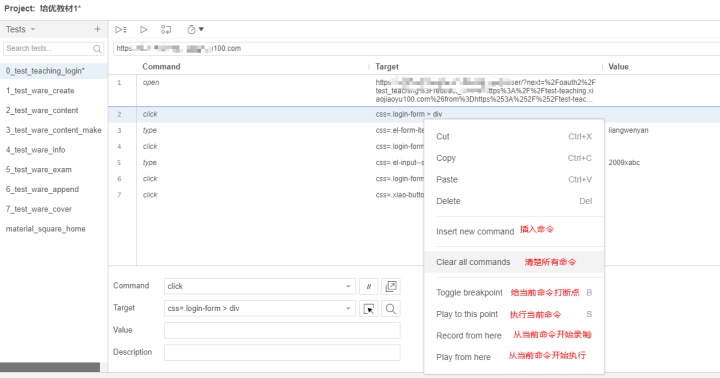Select row 7 click command
This screenshot has height=378, width=720.
[x=414, y=195]
